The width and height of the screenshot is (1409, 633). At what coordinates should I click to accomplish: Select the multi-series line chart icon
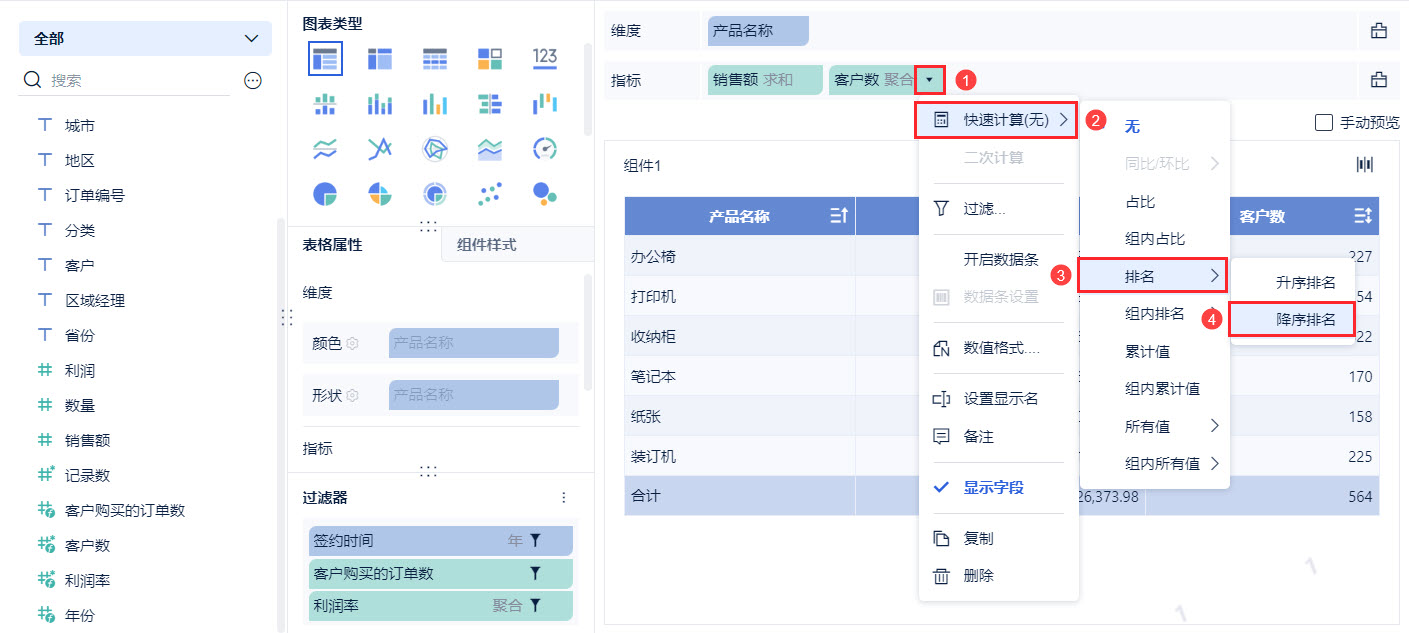pos(380,149)
